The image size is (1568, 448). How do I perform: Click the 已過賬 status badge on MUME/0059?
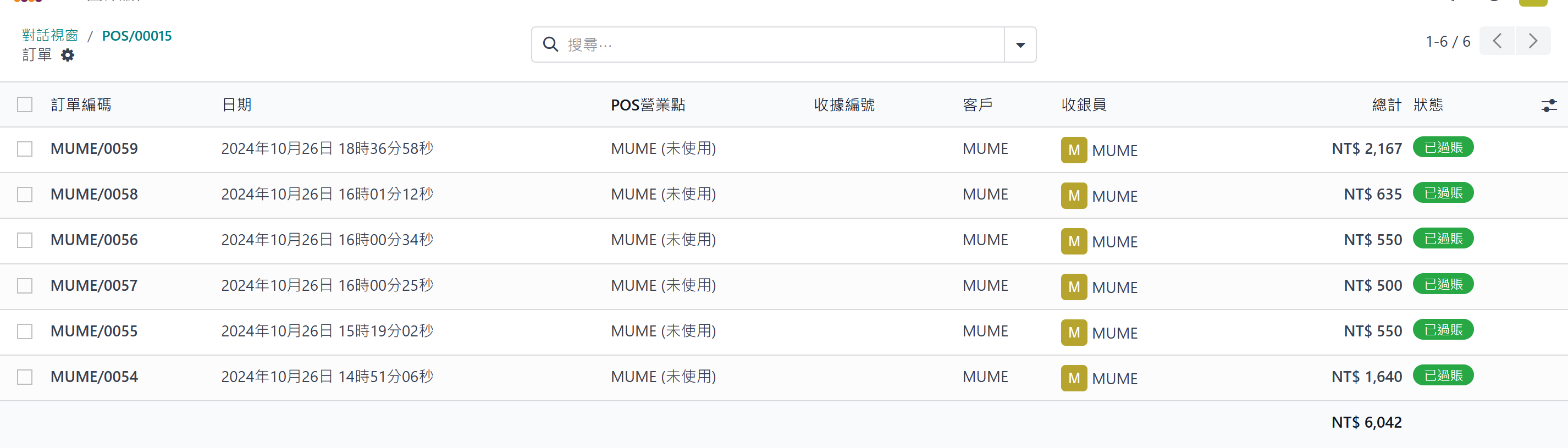1443,147
